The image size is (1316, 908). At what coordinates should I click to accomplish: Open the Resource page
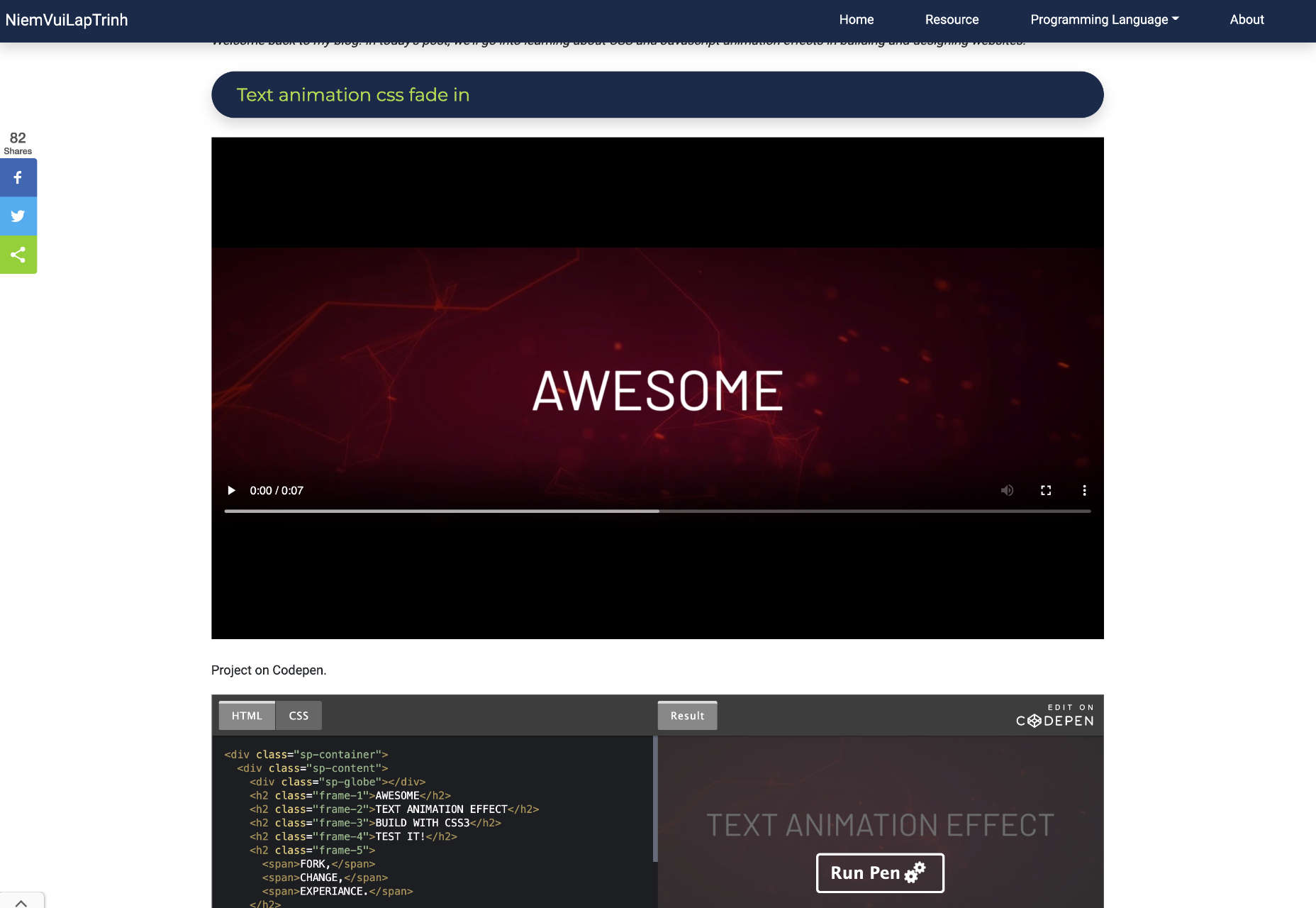pyautogui.click(x=952, y=20)
